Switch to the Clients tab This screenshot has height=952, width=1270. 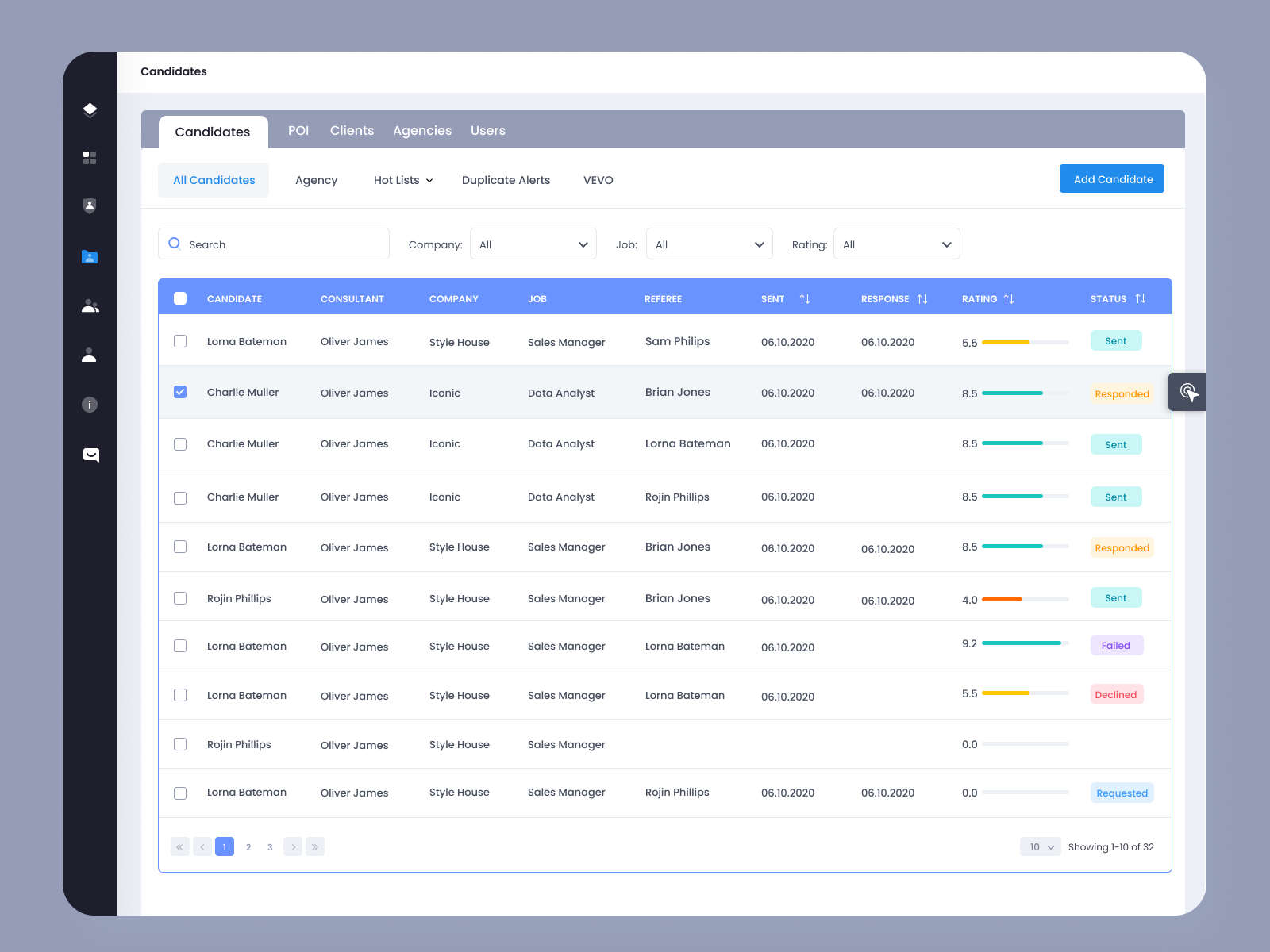pyautogui.click(x=352, y=130)
